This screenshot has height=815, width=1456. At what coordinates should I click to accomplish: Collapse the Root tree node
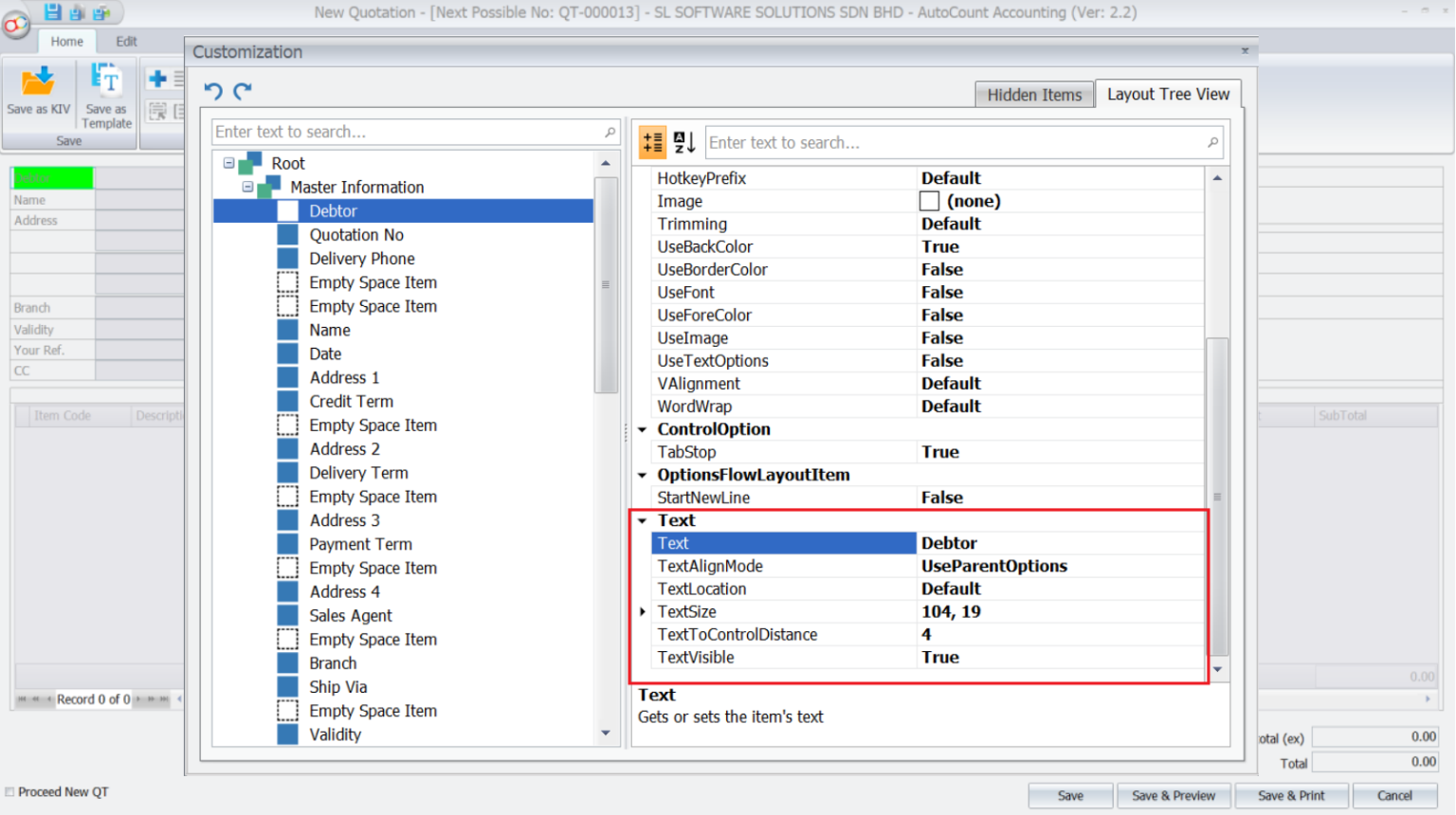[x=228, y=163]
